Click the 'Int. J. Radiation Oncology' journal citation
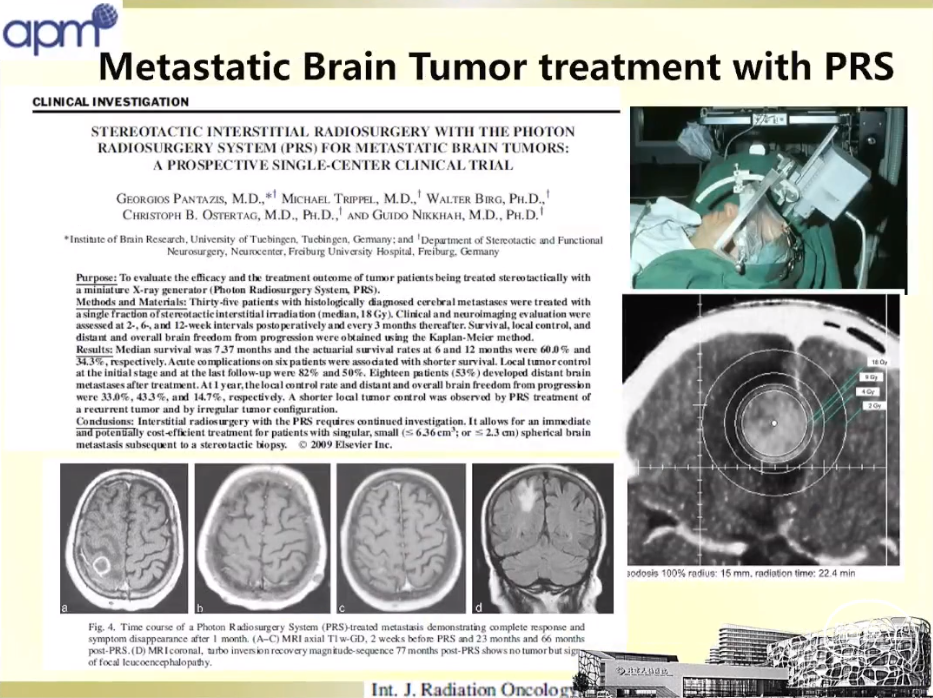The height and width of the screenshot is (698, 933). (474, 690)
